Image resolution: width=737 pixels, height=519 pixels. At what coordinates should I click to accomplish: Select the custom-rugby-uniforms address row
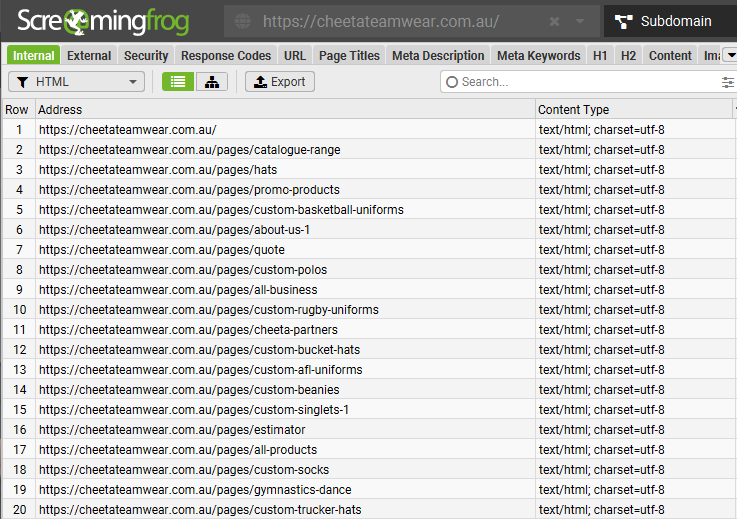coord(285,310)
